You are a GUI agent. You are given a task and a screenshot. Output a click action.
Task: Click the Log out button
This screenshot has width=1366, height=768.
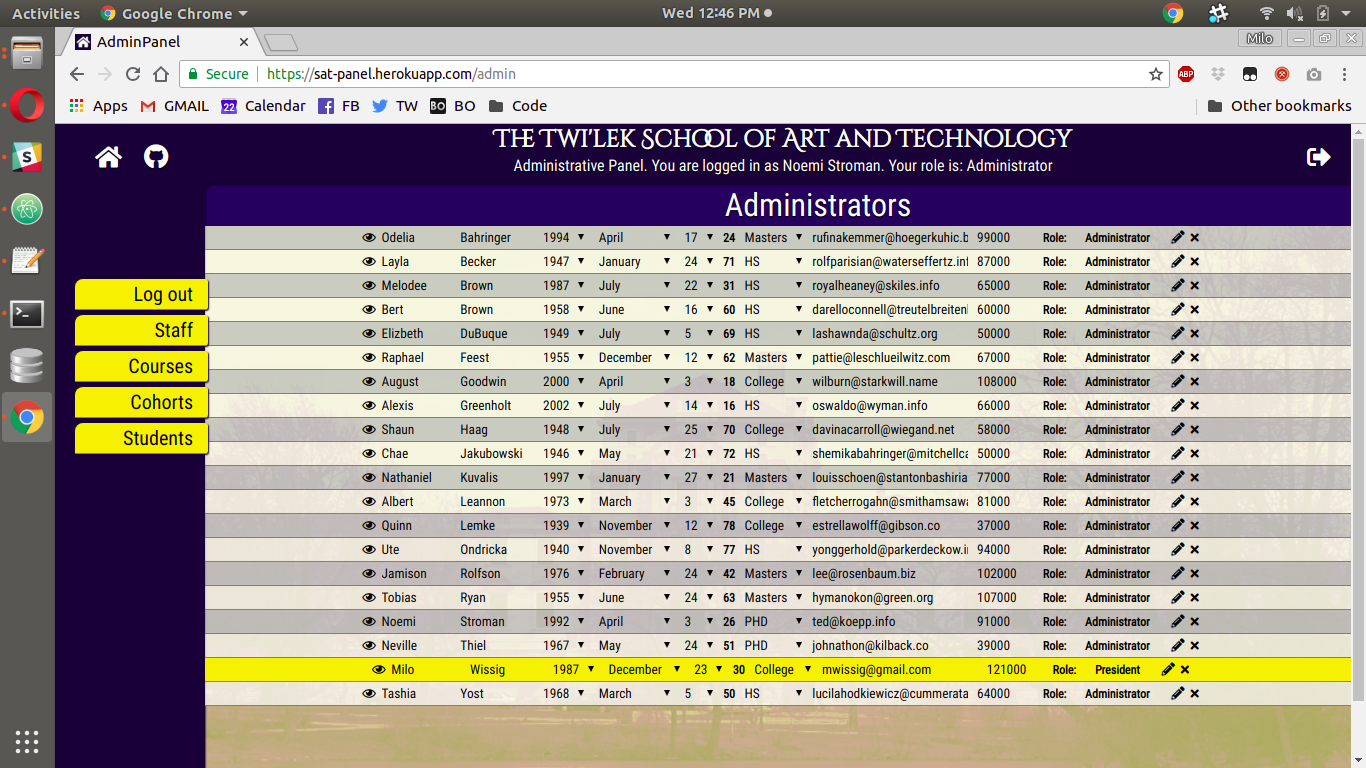pyautogui.click(x=142, y=294)
